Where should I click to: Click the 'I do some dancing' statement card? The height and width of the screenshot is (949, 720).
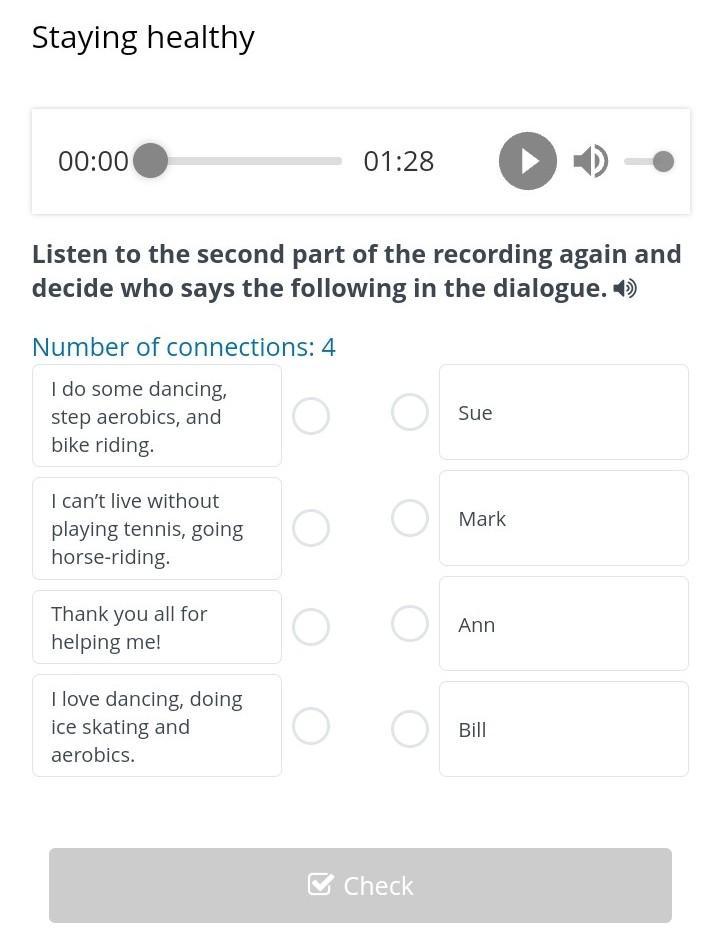point(157,416)
